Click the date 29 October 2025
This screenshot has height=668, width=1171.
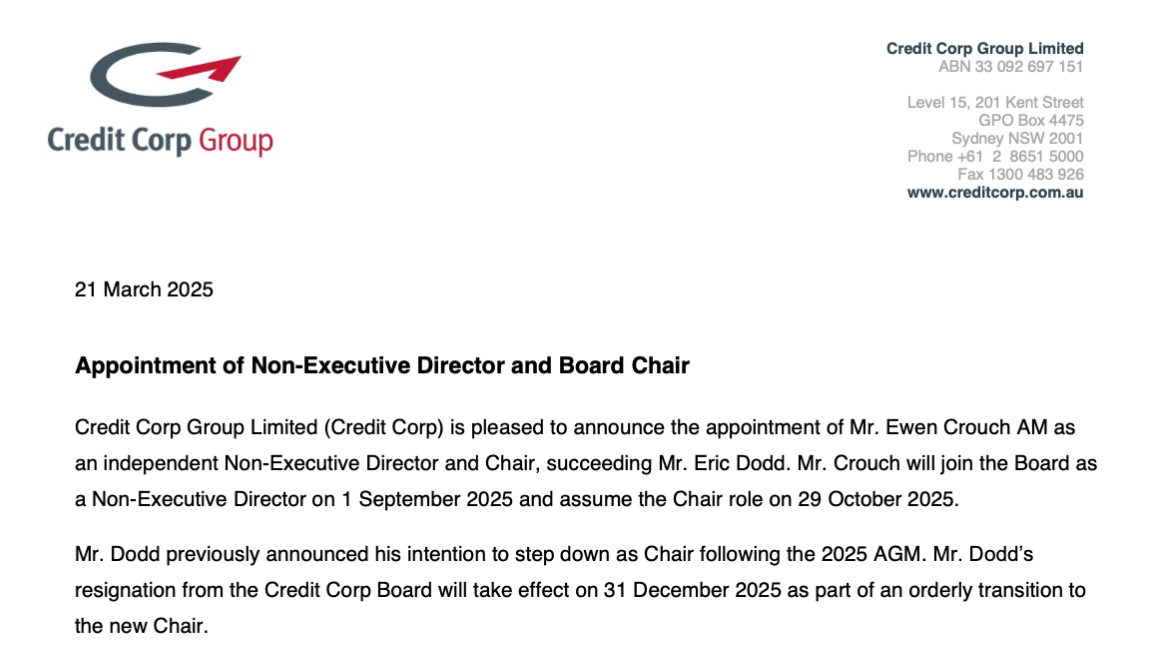[877, 499]
